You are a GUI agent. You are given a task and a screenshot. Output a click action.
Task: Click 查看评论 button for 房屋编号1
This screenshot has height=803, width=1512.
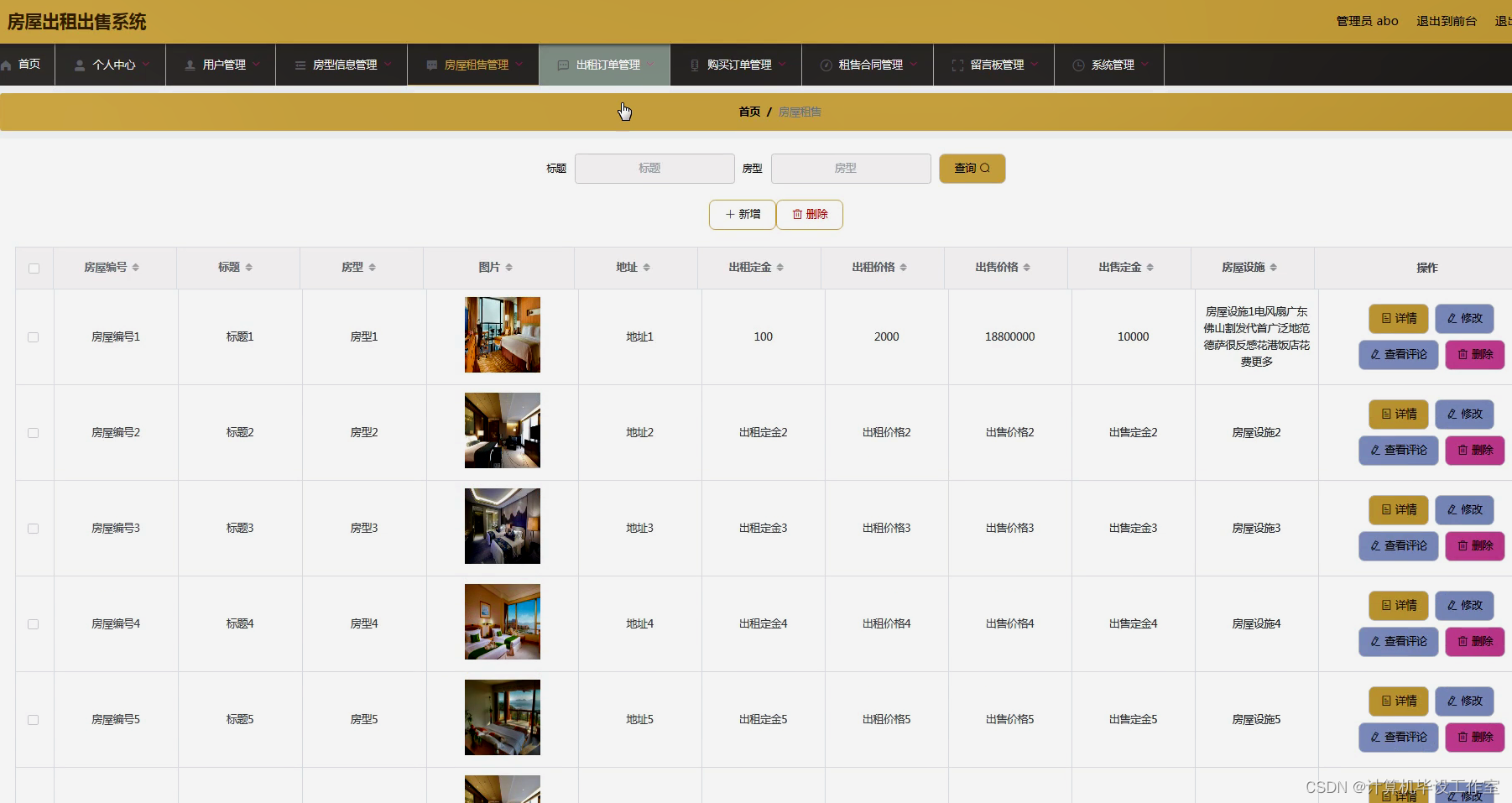pyautogui.click(x=1399, y=355)
